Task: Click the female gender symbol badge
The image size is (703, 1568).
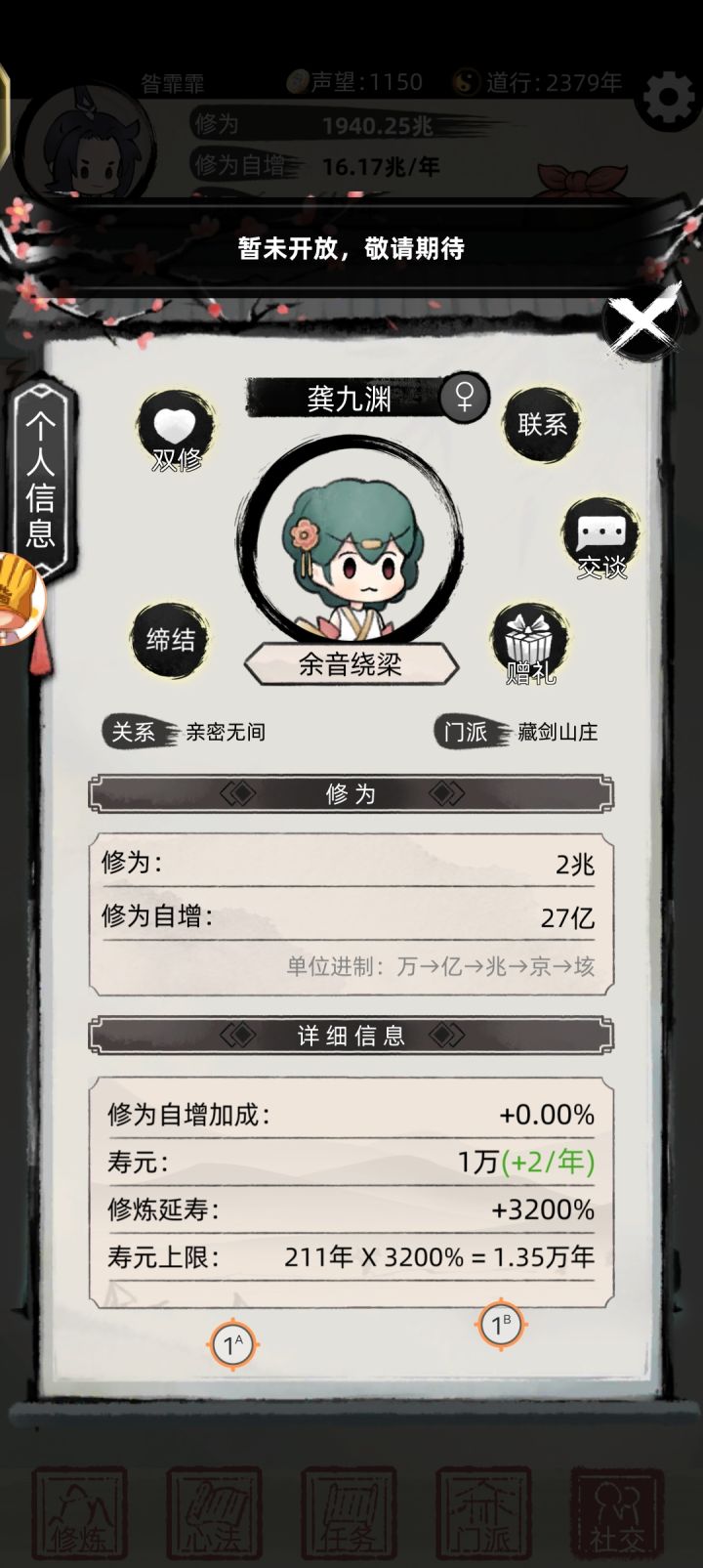Action: 464,398
